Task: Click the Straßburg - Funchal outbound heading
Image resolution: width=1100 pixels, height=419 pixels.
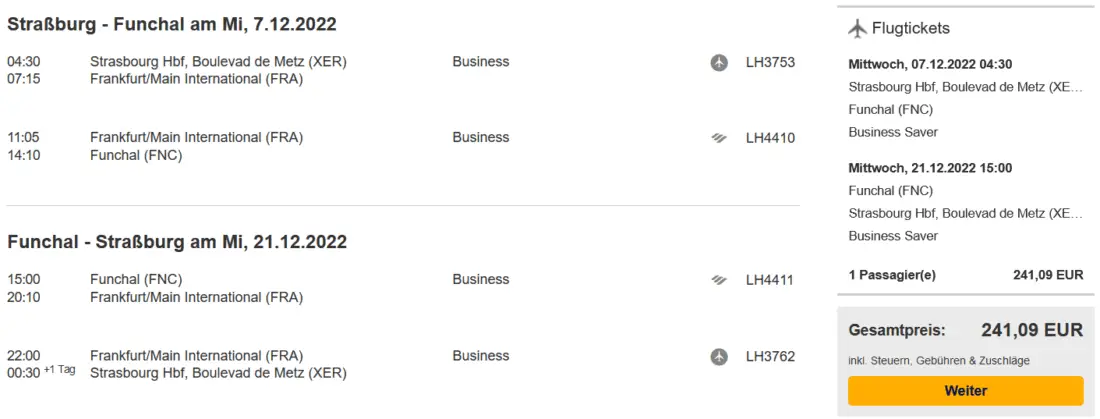Action: click(x=172, y=24)
